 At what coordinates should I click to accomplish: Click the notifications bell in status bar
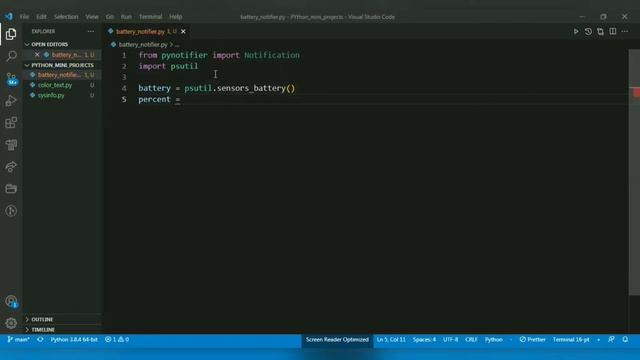[x=625, y=340]
